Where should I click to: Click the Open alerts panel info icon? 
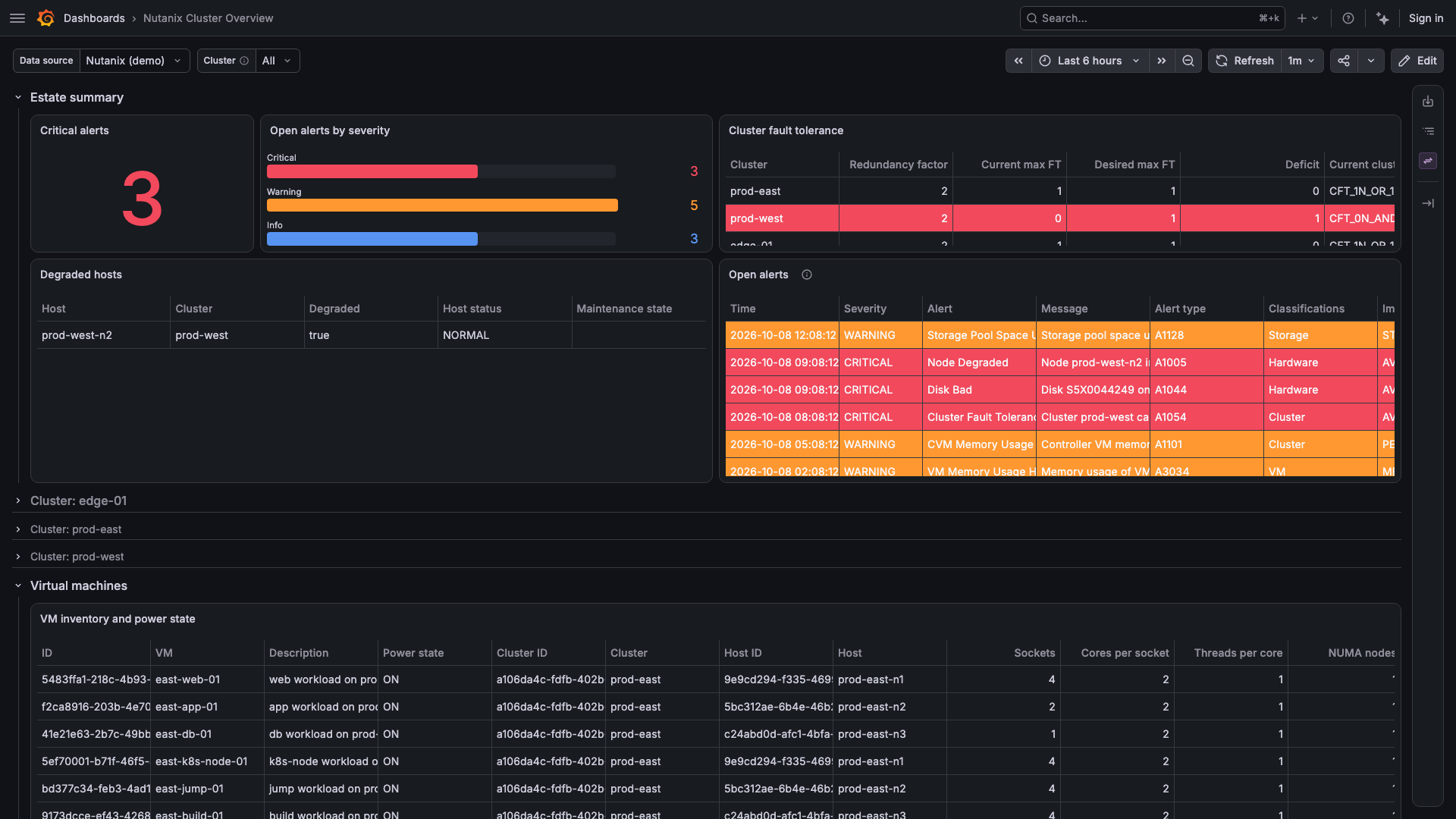[x=807, y=275]
